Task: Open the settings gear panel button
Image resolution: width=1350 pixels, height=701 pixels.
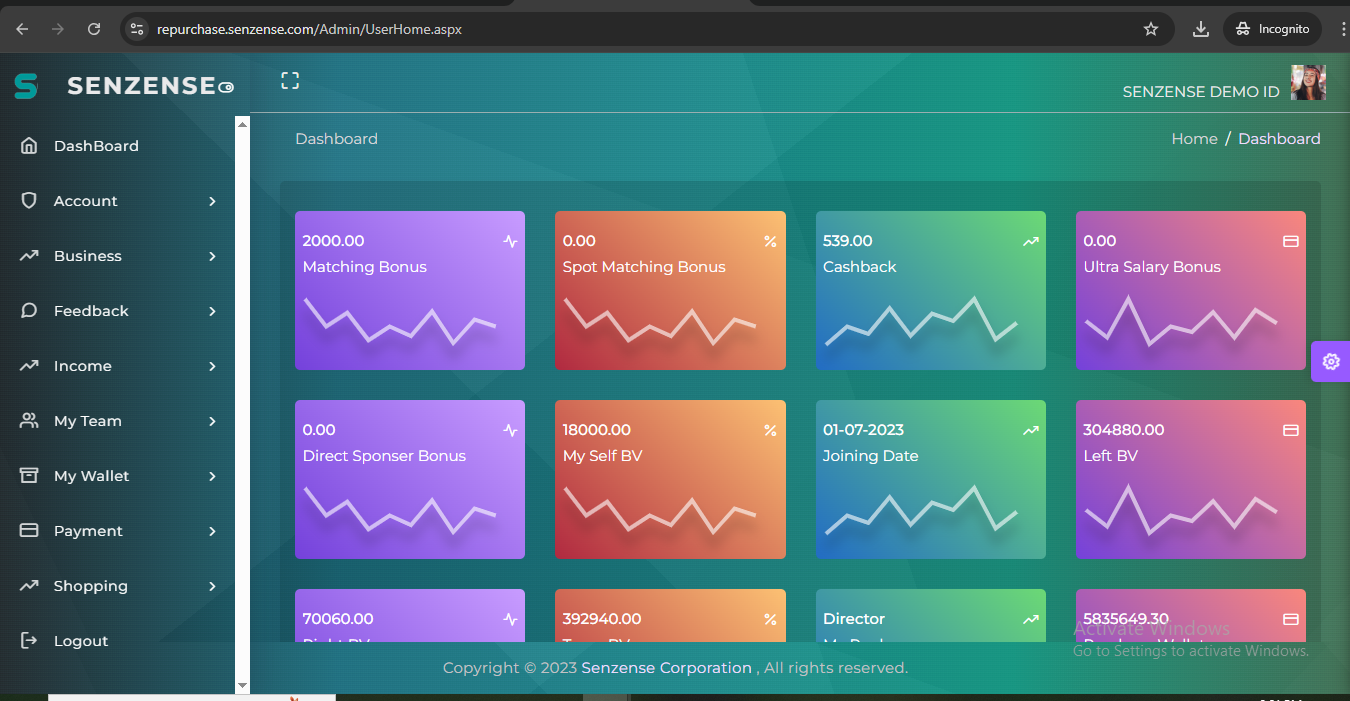Action: (x=1331, y=361)
